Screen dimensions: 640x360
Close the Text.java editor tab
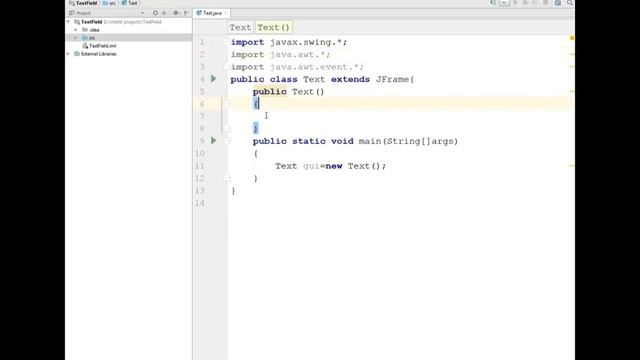pyautogui.click(x=226, y=13)
